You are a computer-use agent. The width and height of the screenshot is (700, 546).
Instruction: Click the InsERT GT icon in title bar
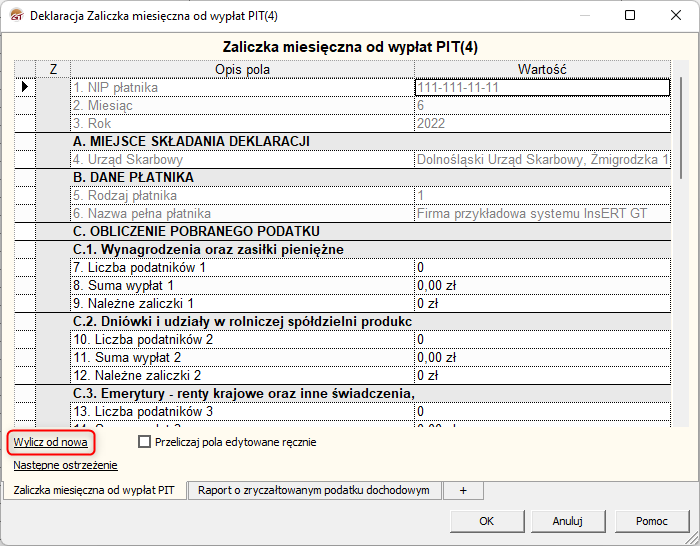coord(16,16)
